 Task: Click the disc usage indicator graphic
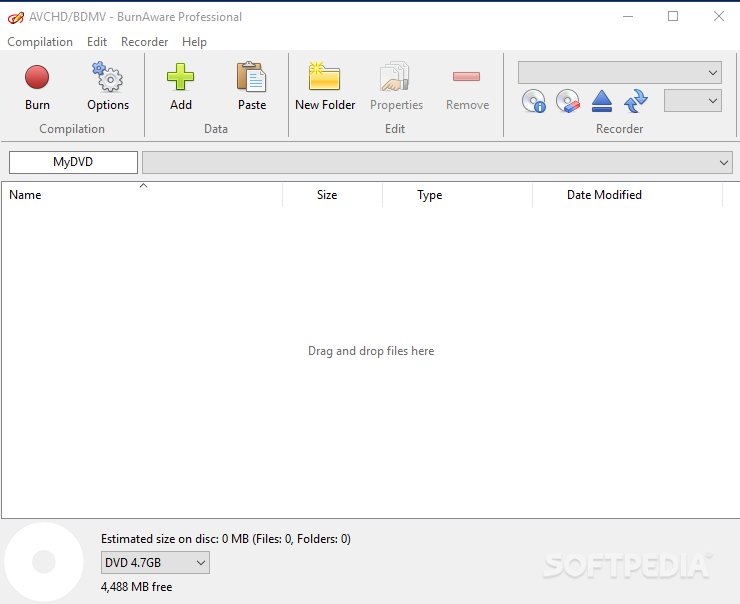pos(44,562)
